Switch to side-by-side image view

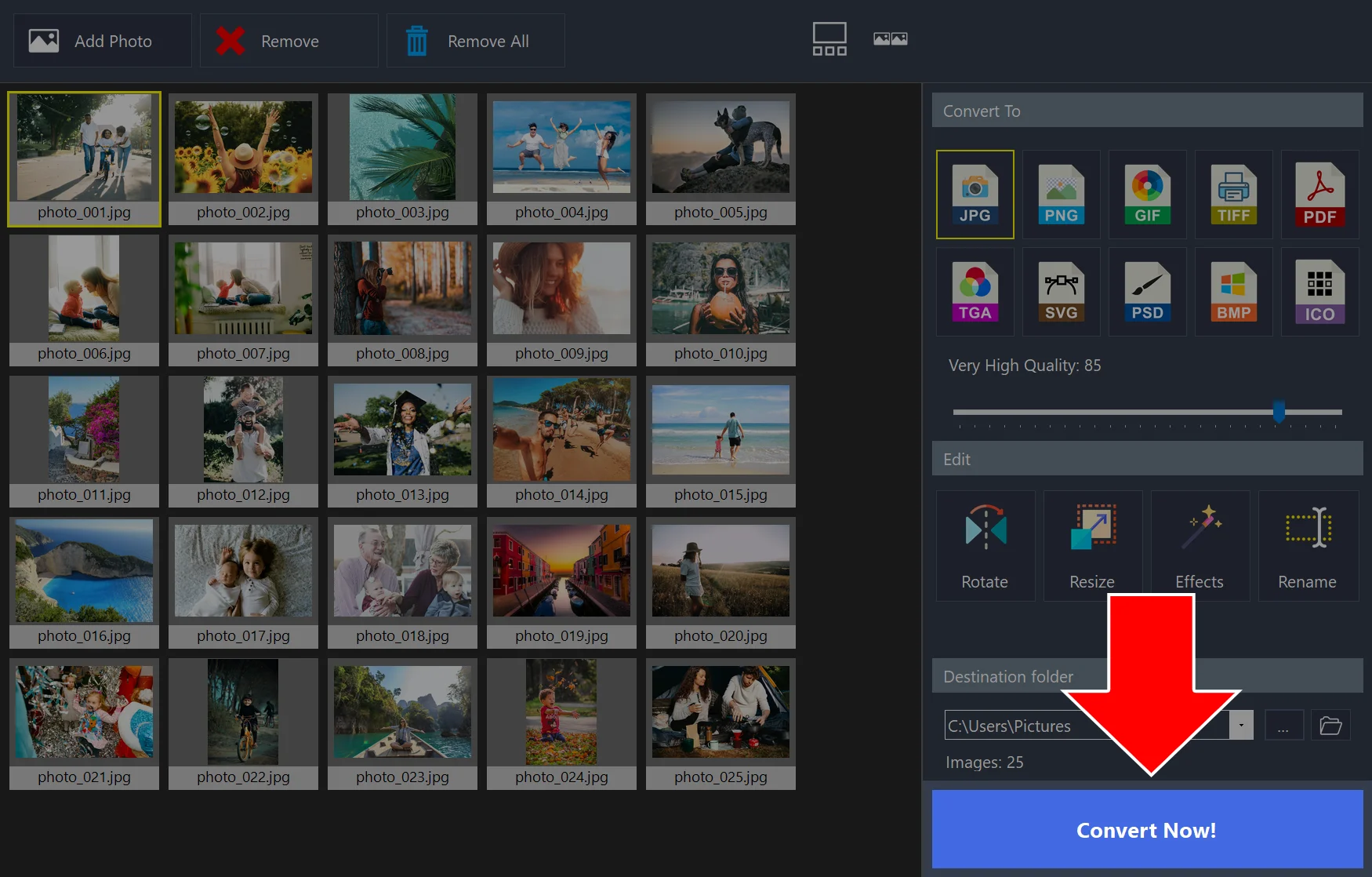coord(891,38)
